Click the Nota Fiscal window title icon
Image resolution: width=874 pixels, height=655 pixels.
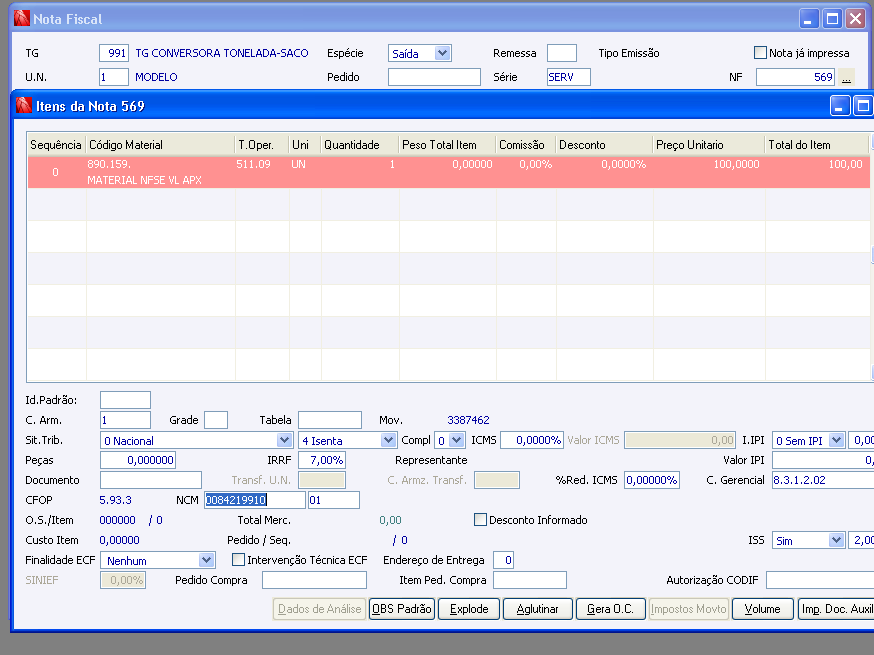(x=21, y=19)
